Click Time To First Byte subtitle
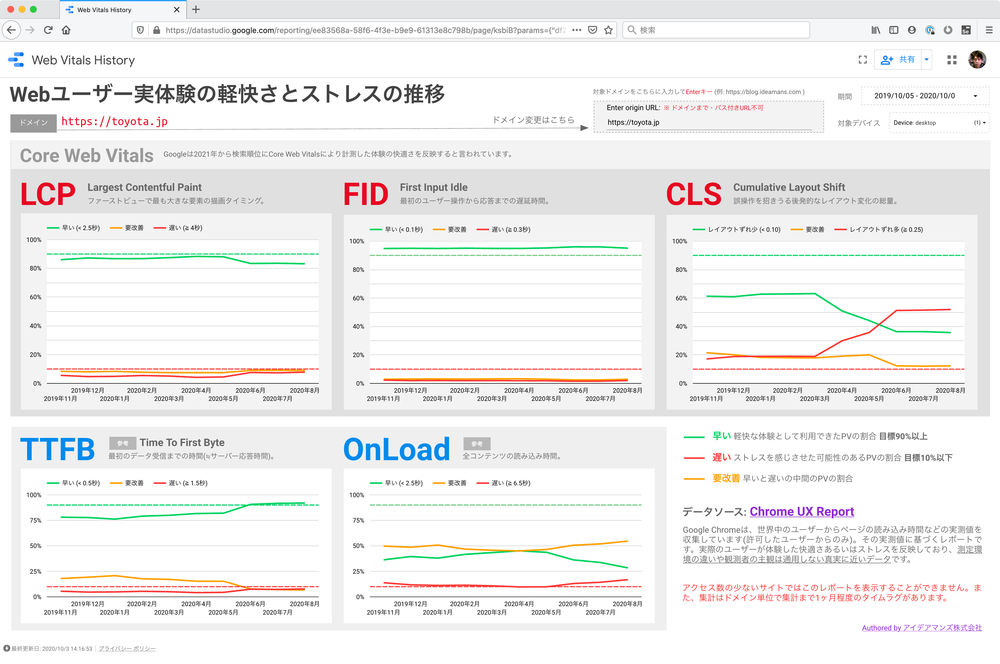Viewport: 1000px width, 664px height. pos(182,443)
